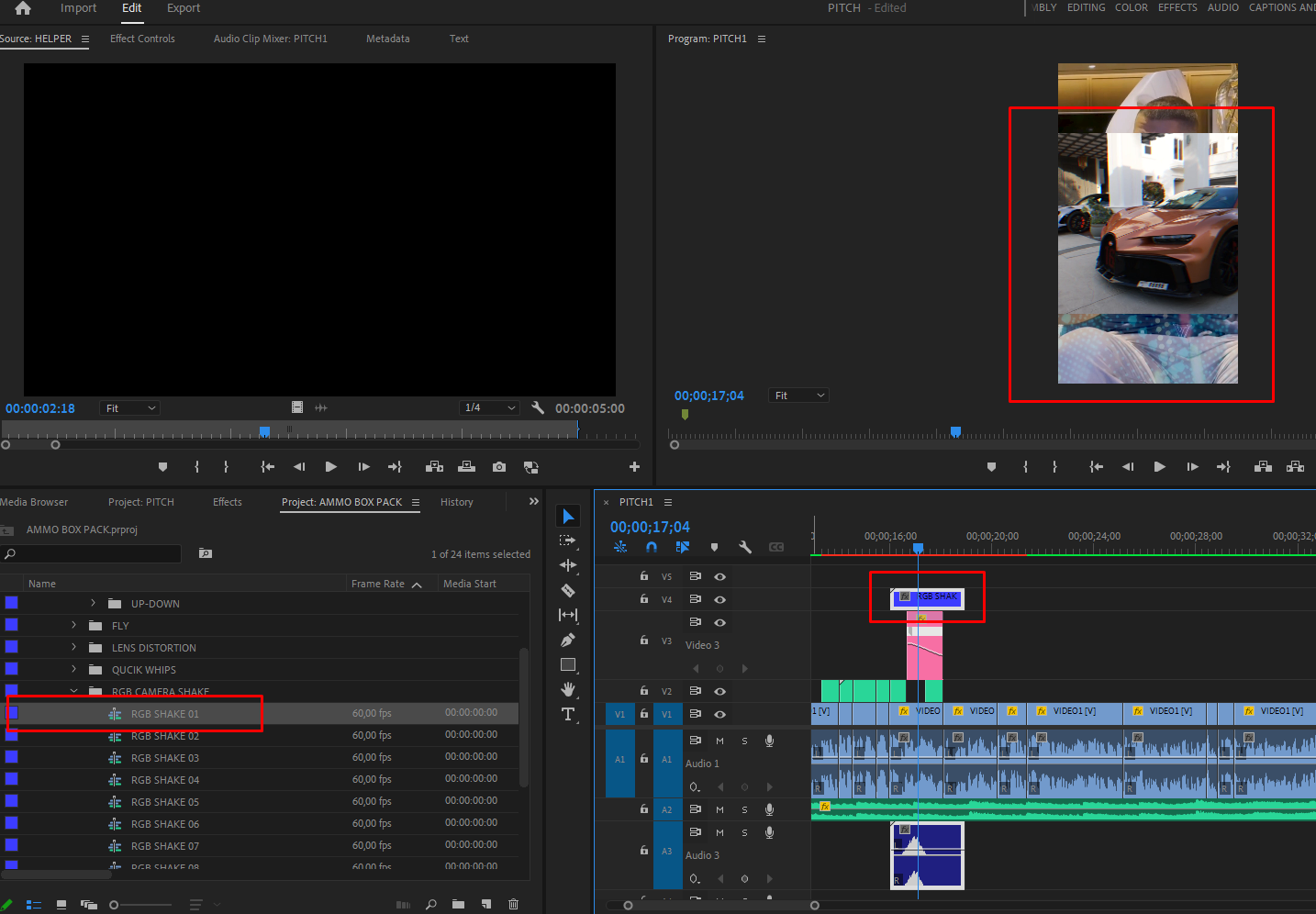Select the Pen tool
This screenshot has height=914, width=1316.
click(x=568, y=640)
